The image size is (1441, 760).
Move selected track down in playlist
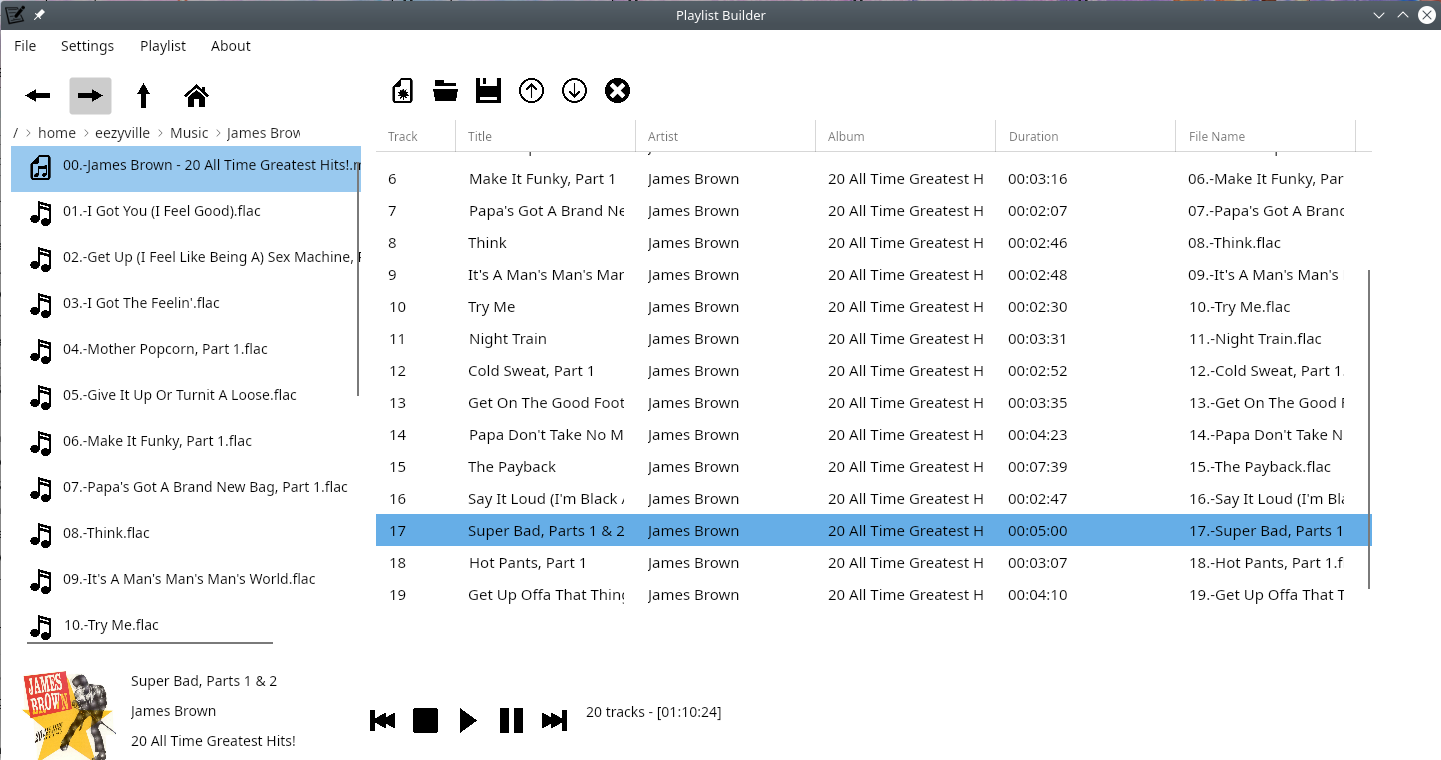tap(574, 91)
